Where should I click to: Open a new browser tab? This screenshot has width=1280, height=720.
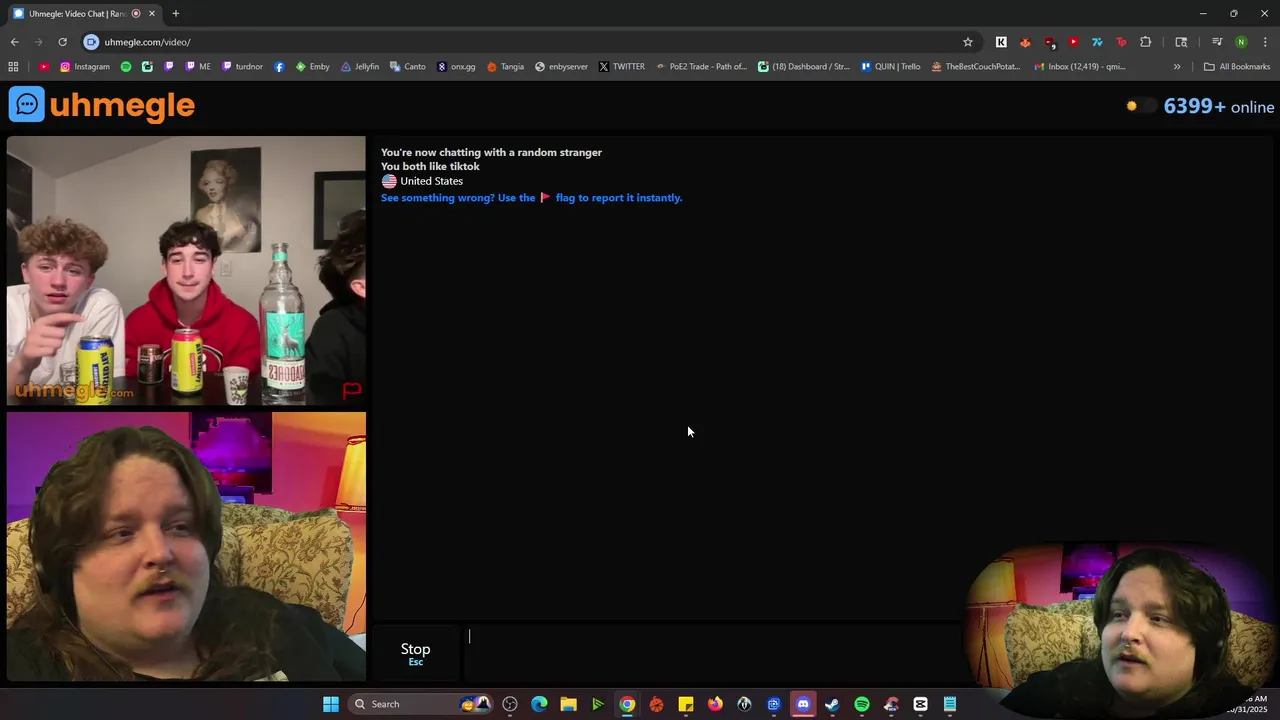click(175, 14)
